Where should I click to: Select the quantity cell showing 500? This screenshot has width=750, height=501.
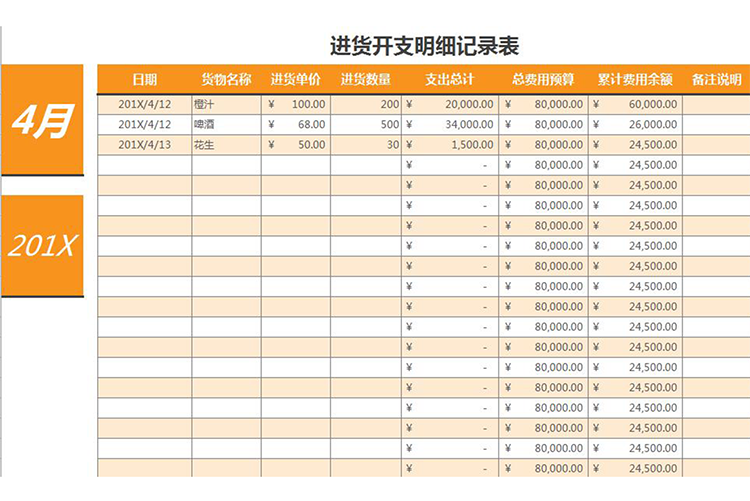(365, 124)
